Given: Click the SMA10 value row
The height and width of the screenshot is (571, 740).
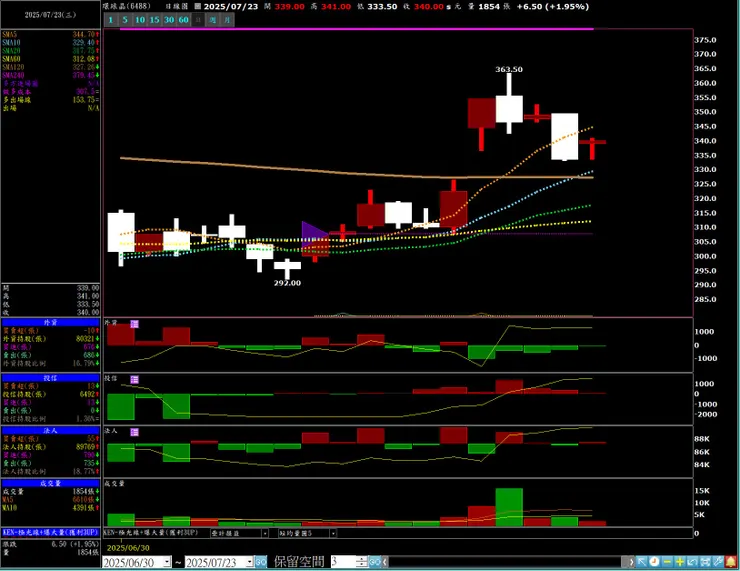Looking at the screenshot, I should (x=50, y=42).
